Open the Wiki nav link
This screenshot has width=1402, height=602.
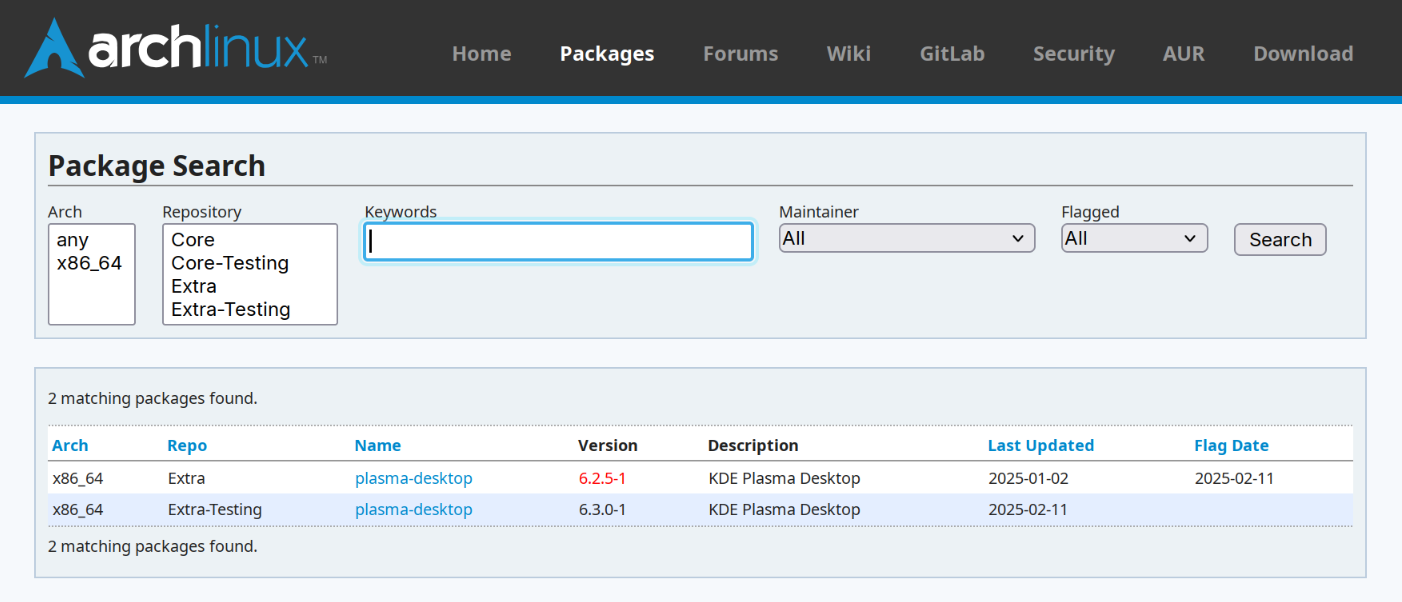point(848,54)
